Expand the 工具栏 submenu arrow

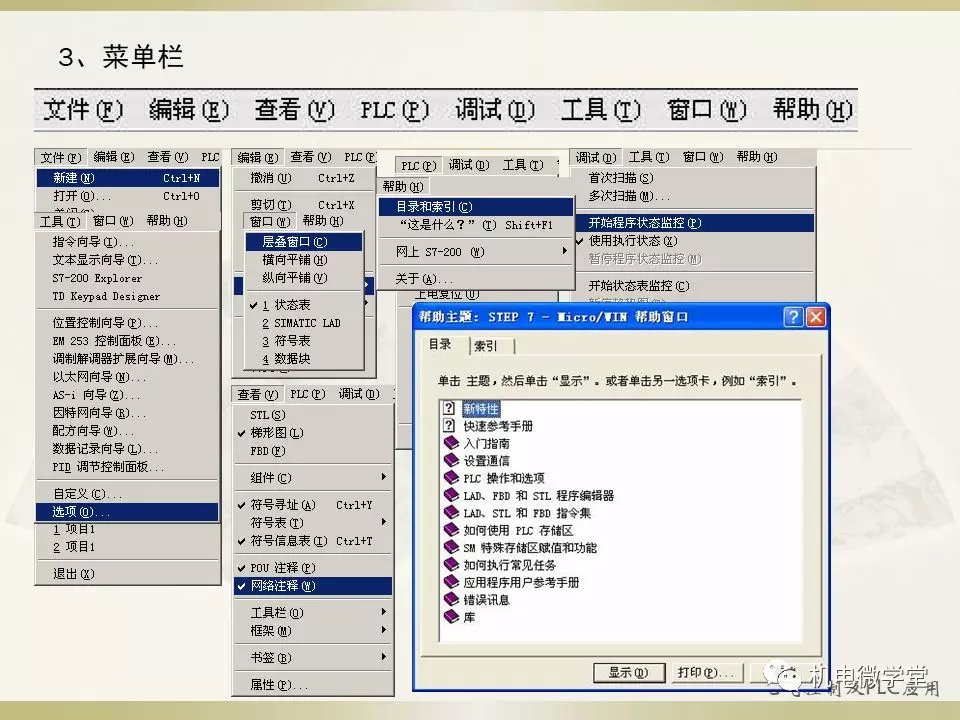point(383,612)
